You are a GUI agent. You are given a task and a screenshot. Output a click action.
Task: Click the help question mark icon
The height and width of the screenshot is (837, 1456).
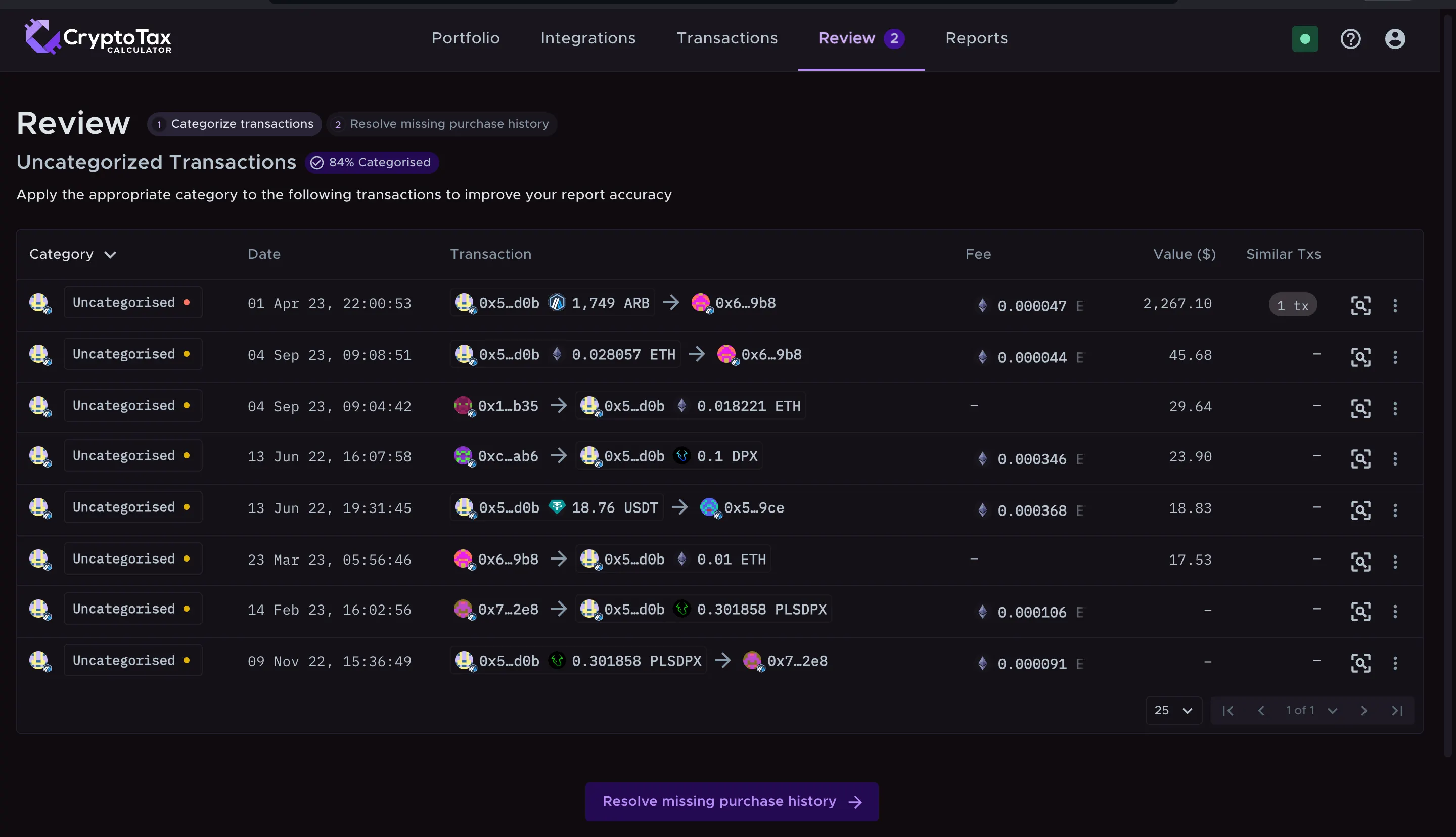[x=1350, y=39]
